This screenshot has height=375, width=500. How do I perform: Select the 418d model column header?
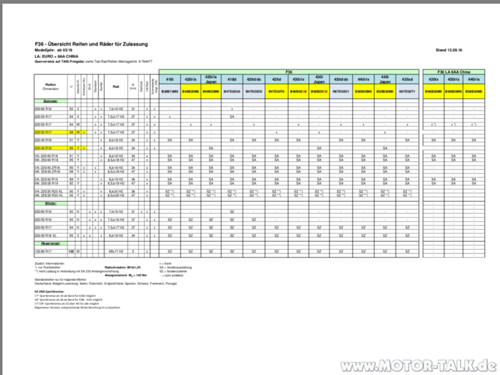point(232,79)
